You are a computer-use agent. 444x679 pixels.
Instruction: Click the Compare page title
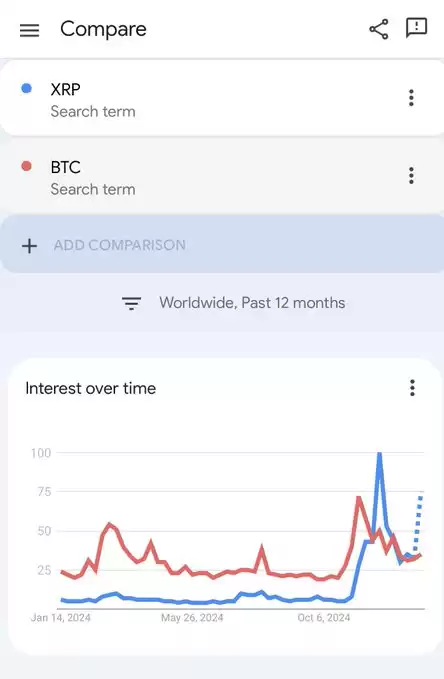point(103,29)
